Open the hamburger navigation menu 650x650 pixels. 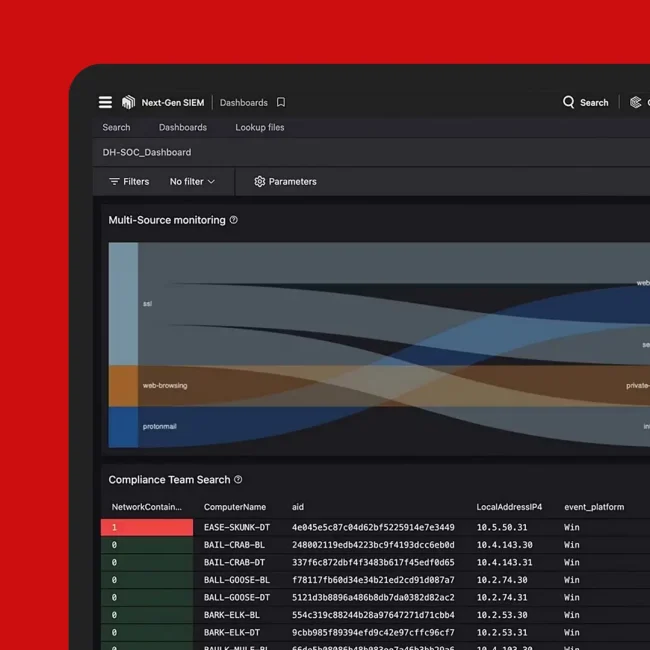click(105, 102)
